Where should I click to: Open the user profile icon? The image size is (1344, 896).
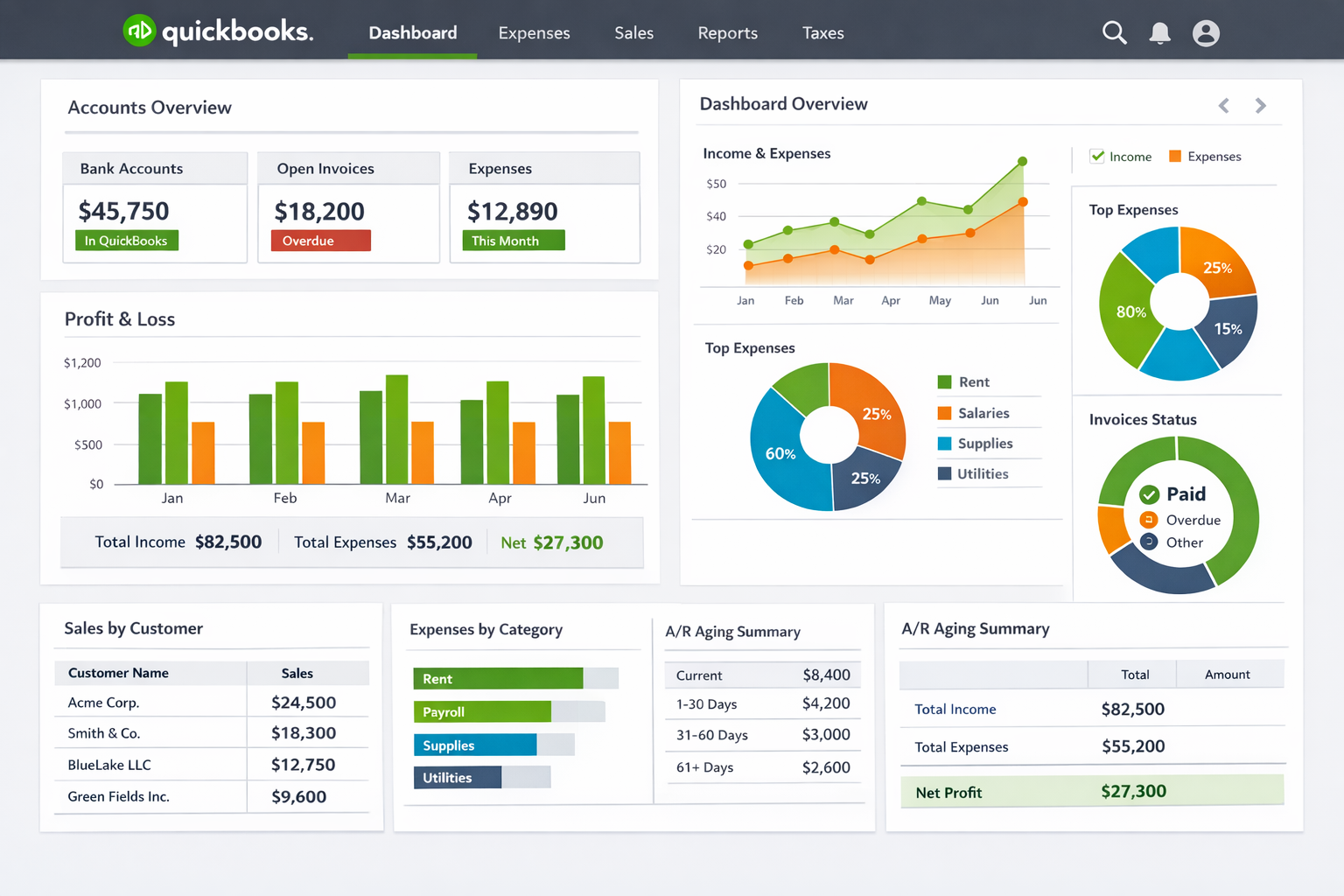[x=1206, y=33]
